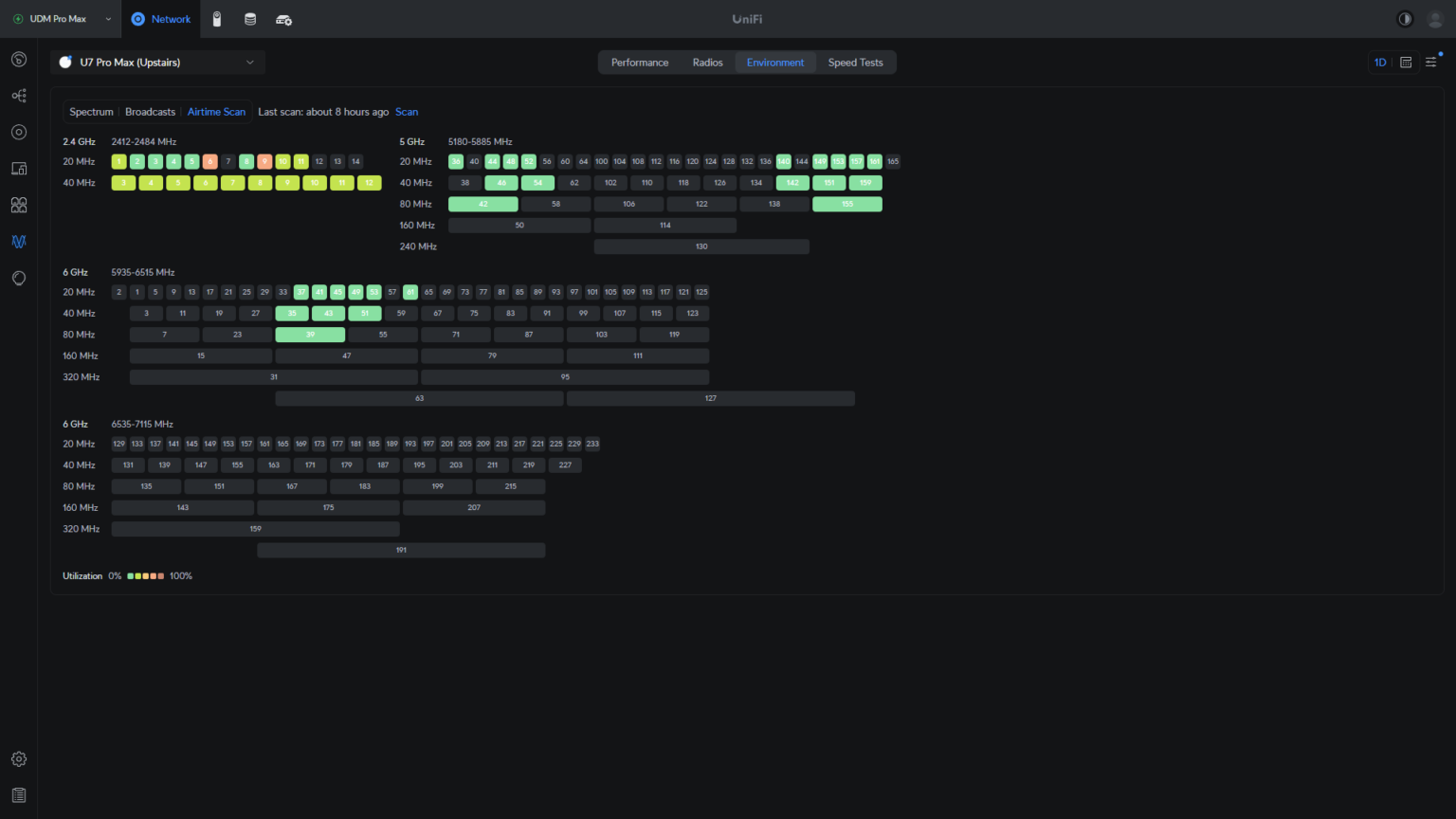Open the Topology view in sidebar
The image size is (1456, 819).
click(19, 96)
